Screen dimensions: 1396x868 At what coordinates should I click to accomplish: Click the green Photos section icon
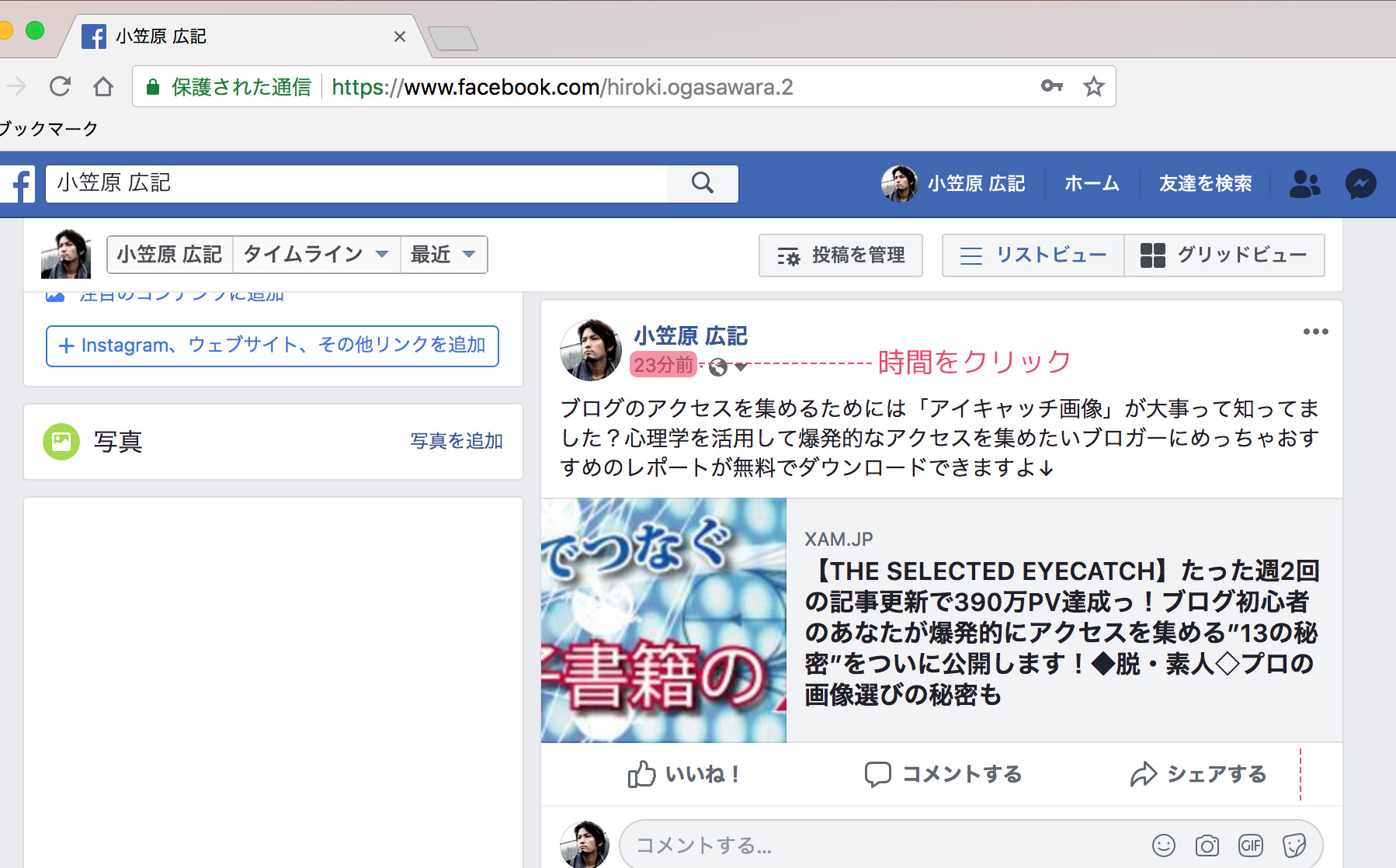pos(61,442)
